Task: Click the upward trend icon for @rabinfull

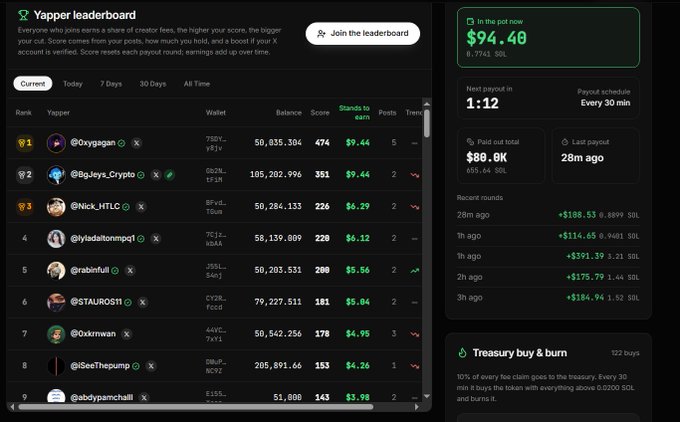Action: click(415, 271)
